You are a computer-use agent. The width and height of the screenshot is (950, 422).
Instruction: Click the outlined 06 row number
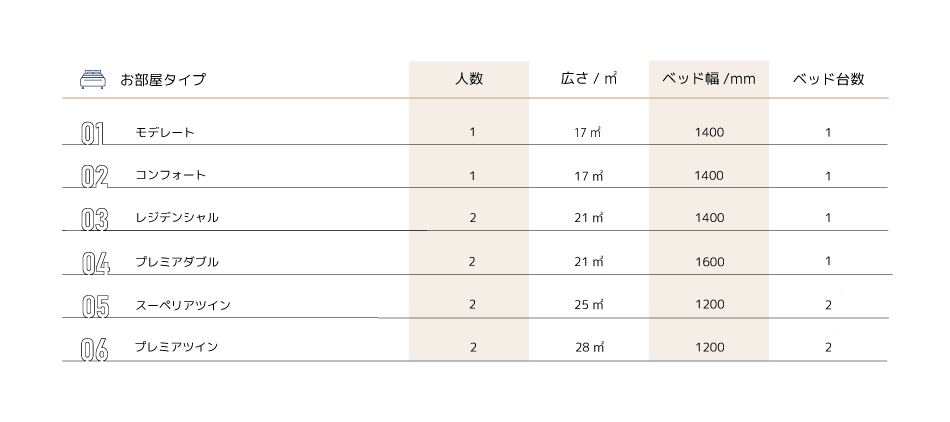94,350
